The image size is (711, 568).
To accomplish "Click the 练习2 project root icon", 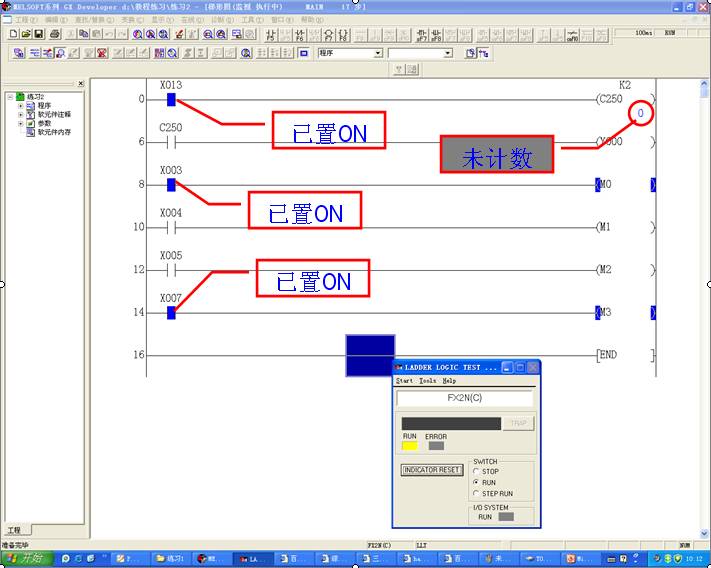I will click(x=20, y=97).
